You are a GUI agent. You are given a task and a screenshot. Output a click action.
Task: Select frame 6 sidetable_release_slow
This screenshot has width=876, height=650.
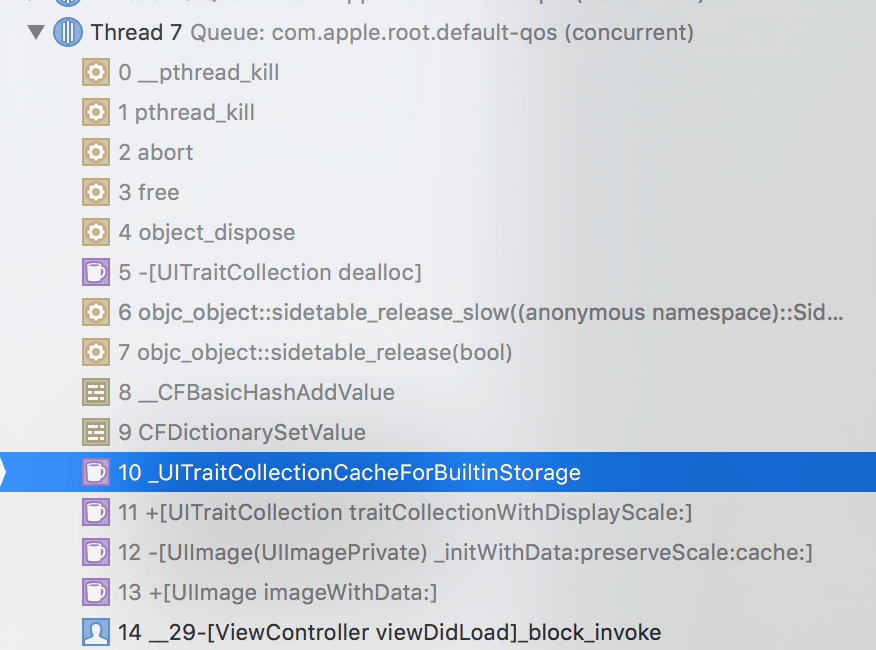tap(480, 312)
